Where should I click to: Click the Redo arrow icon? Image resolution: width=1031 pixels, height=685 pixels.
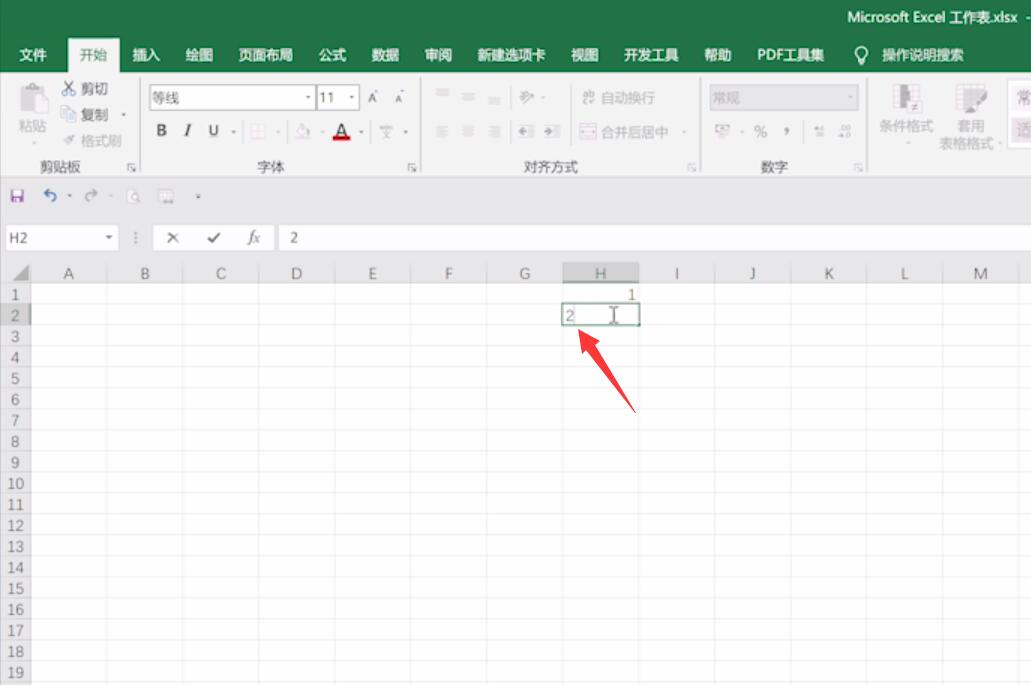pyautogui.click(x=91, y=195)
